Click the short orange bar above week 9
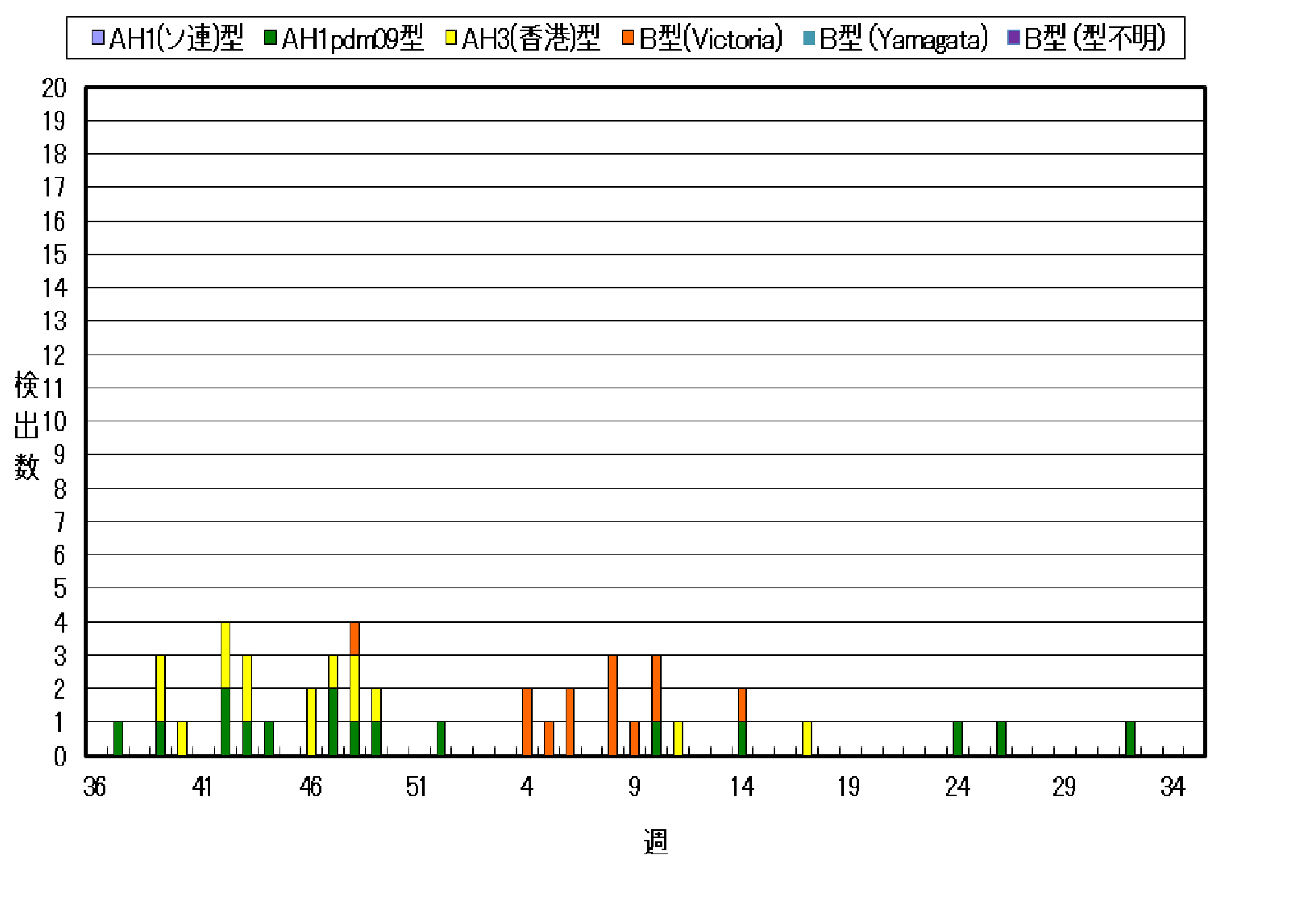Screen dimensions: 1298x924 click(x=635, y=739)
